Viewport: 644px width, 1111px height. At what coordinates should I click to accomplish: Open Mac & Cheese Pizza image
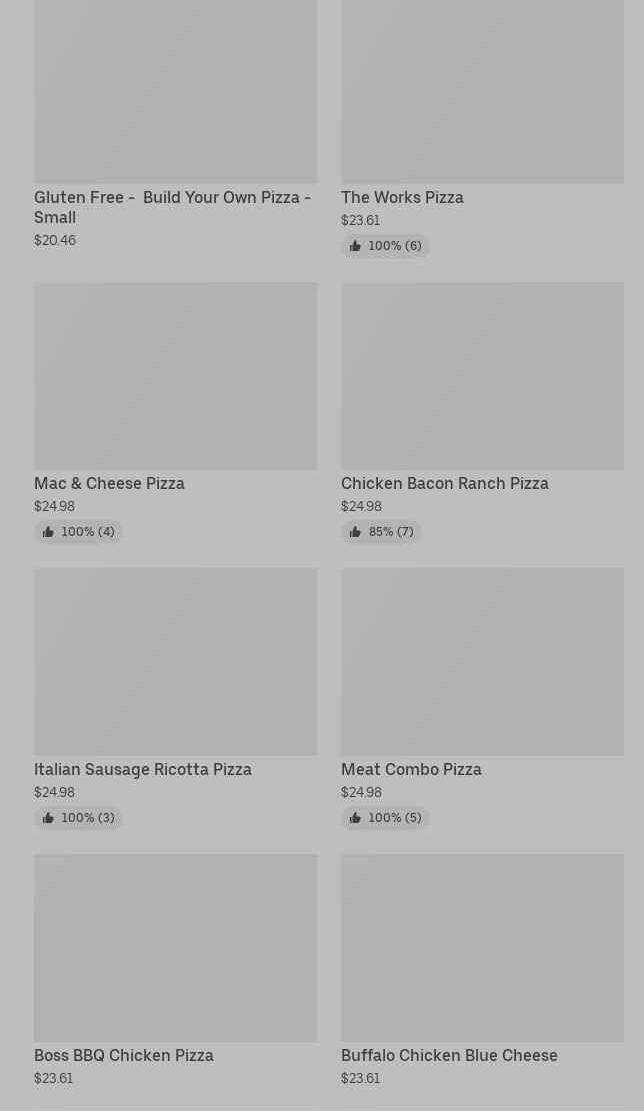pos(176,376)
